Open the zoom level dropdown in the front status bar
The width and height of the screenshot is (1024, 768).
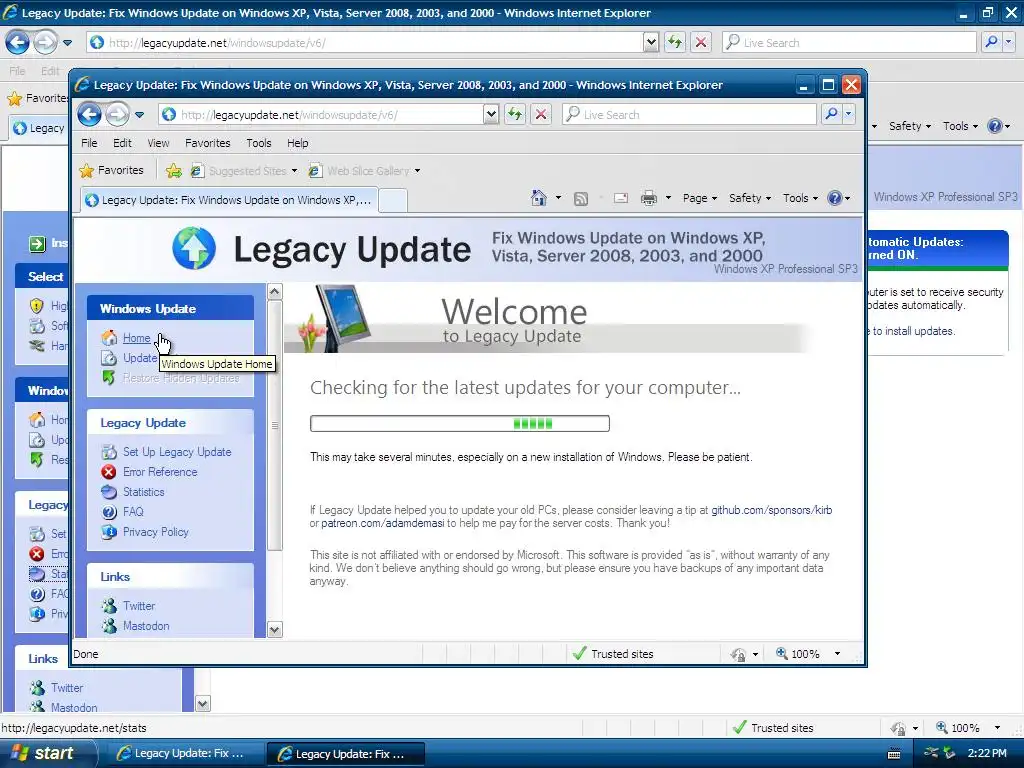click(837, 654)
